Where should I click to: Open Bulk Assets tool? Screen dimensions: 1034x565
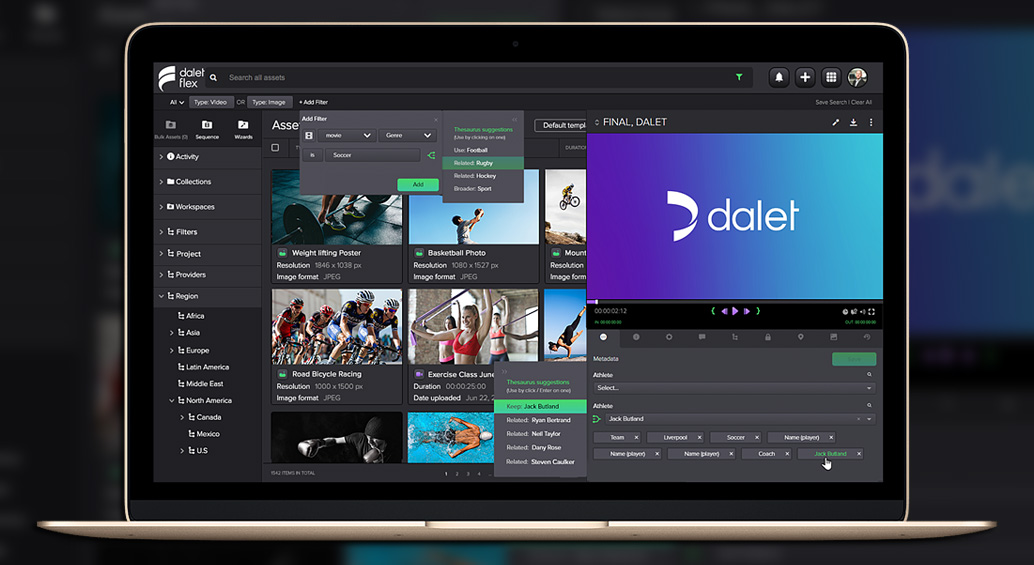[171, 129]
